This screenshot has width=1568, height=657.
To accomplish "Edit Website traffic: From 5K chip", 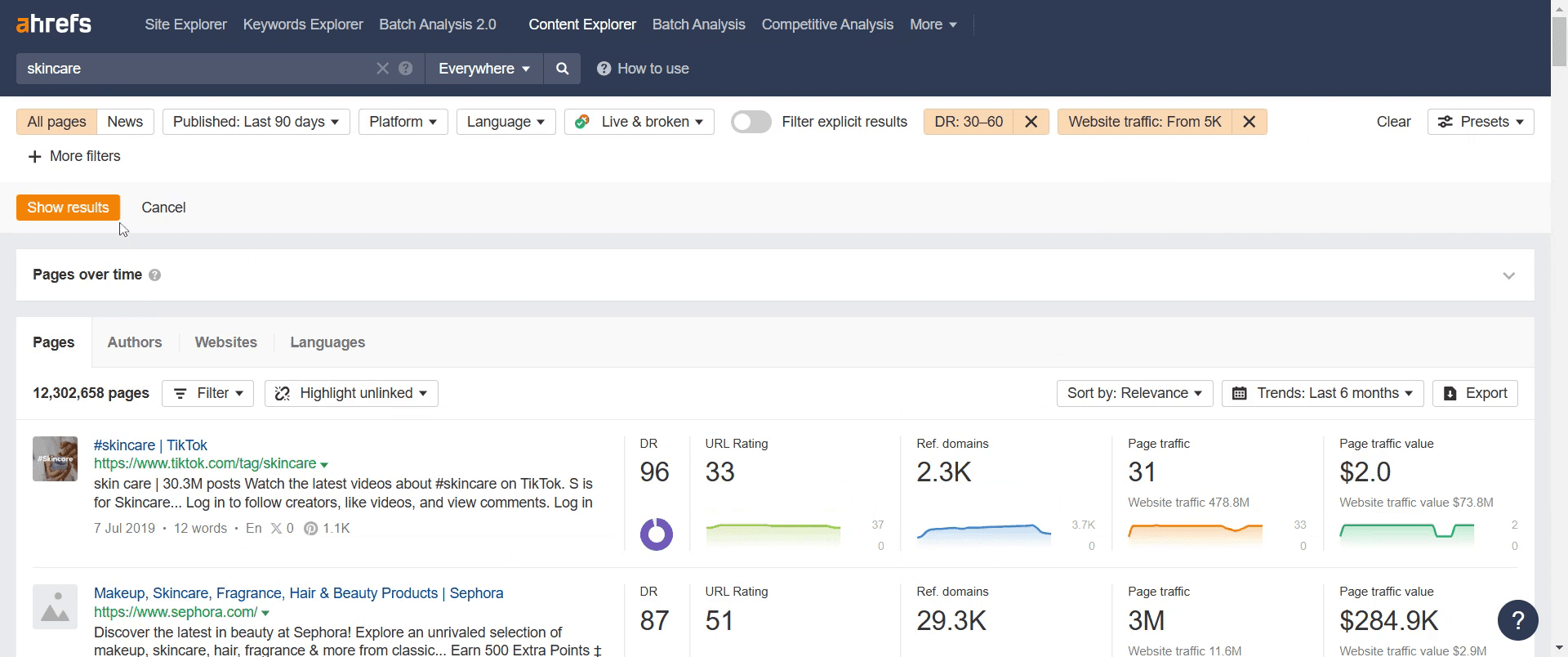I will pos(1145,122).
